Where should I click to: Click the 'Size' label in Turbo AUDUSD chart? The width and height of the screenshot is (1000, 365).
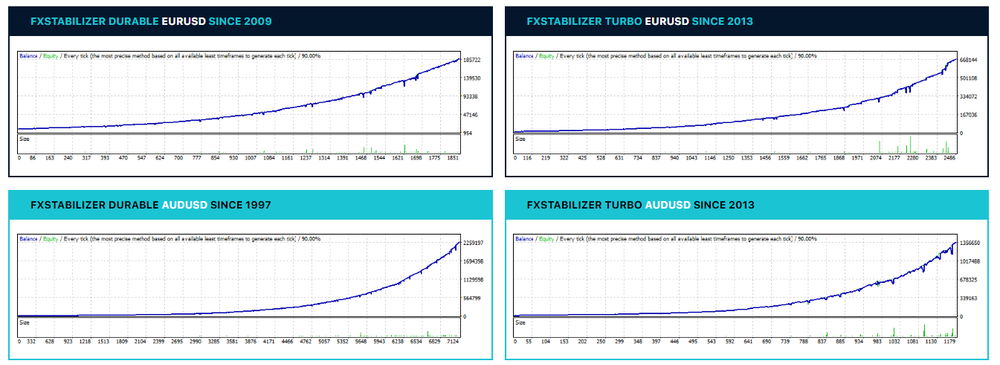pyautogui.click(x=520, y=322)
